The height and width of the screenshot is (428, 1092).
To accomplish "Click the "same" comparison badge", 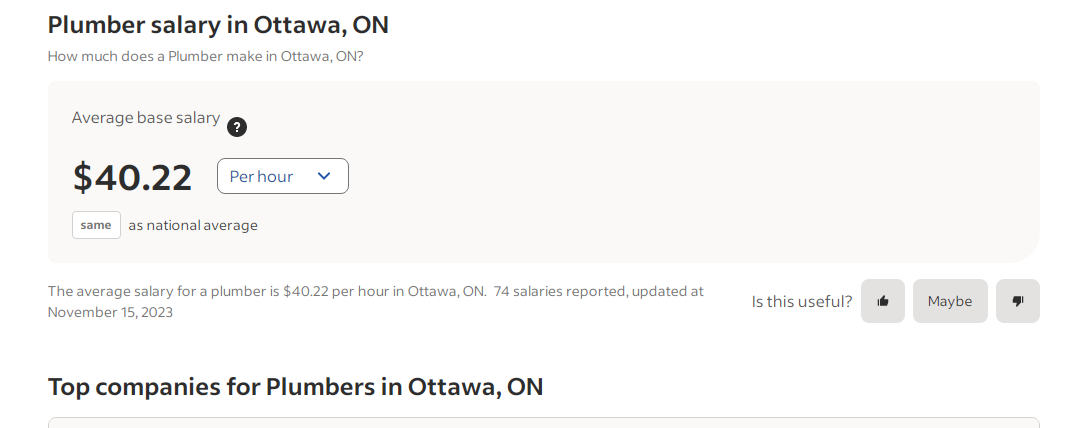I will [96, 225].
